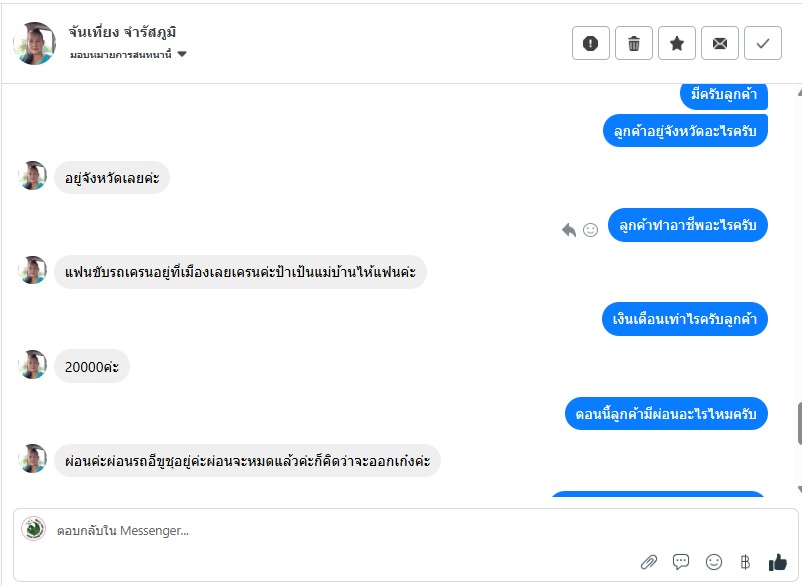Open customer name จันเทียง จำรัสภูมิ profile

pos(122,32)
